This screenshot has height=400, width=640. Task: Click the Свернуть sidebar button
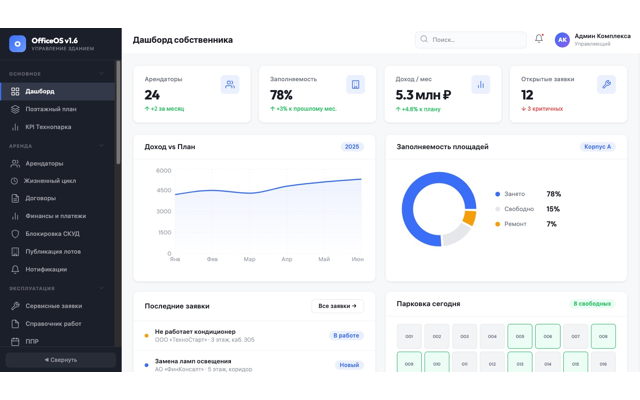click(60, 360)
